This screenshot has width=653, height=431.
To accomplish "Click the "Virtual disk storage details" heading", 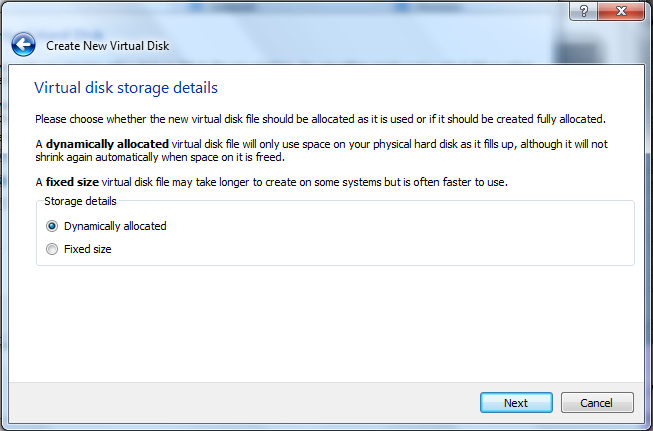I will (x=126, y=88).
